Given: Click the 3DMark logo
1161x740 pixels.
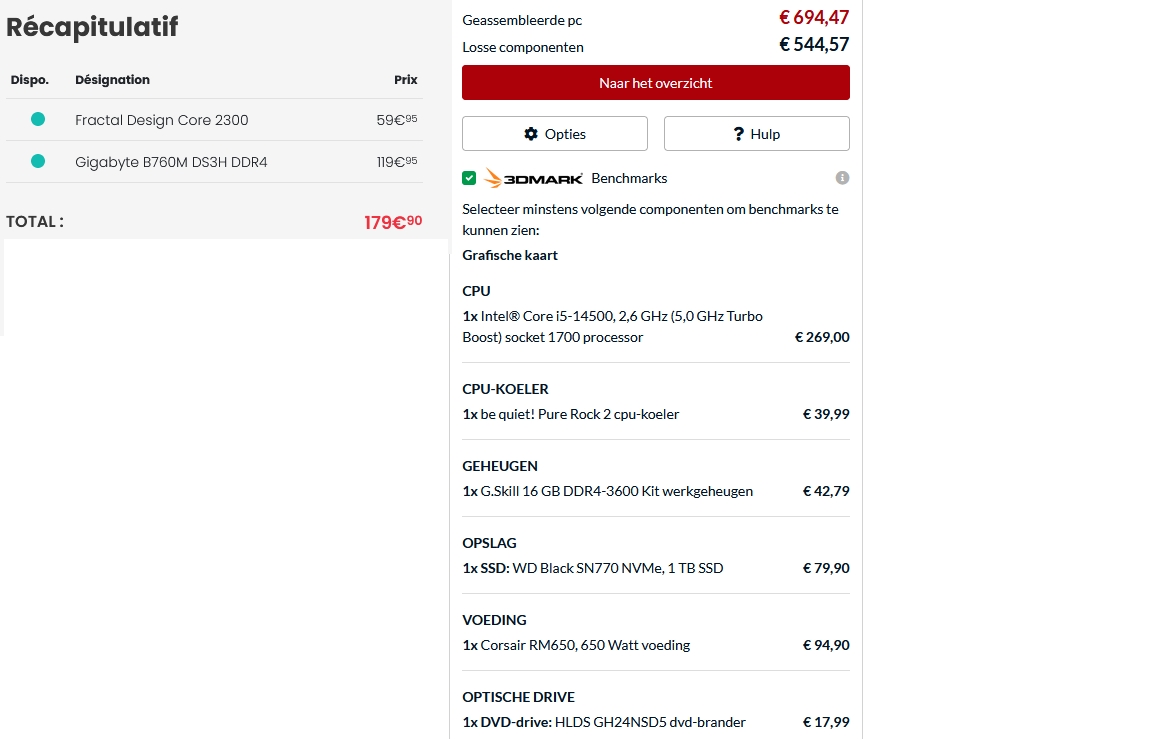Looking at the screenshot, I should click(x=533, y=179).
